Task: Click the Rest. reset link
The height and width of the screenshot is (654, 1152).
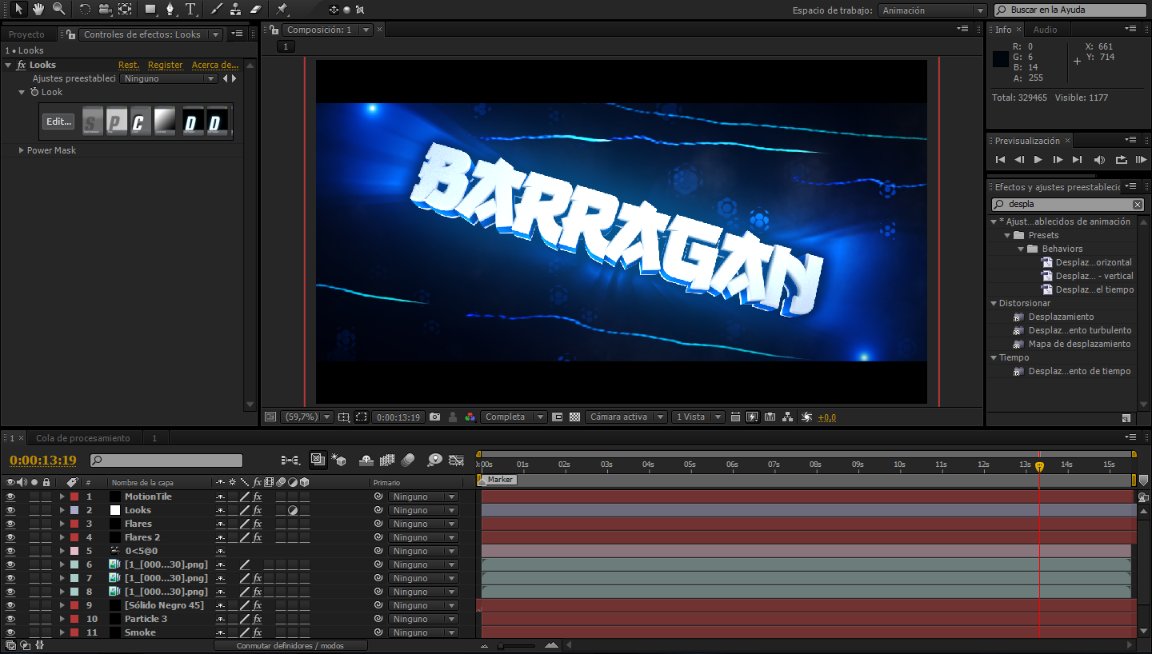Action: coord(129,65)
